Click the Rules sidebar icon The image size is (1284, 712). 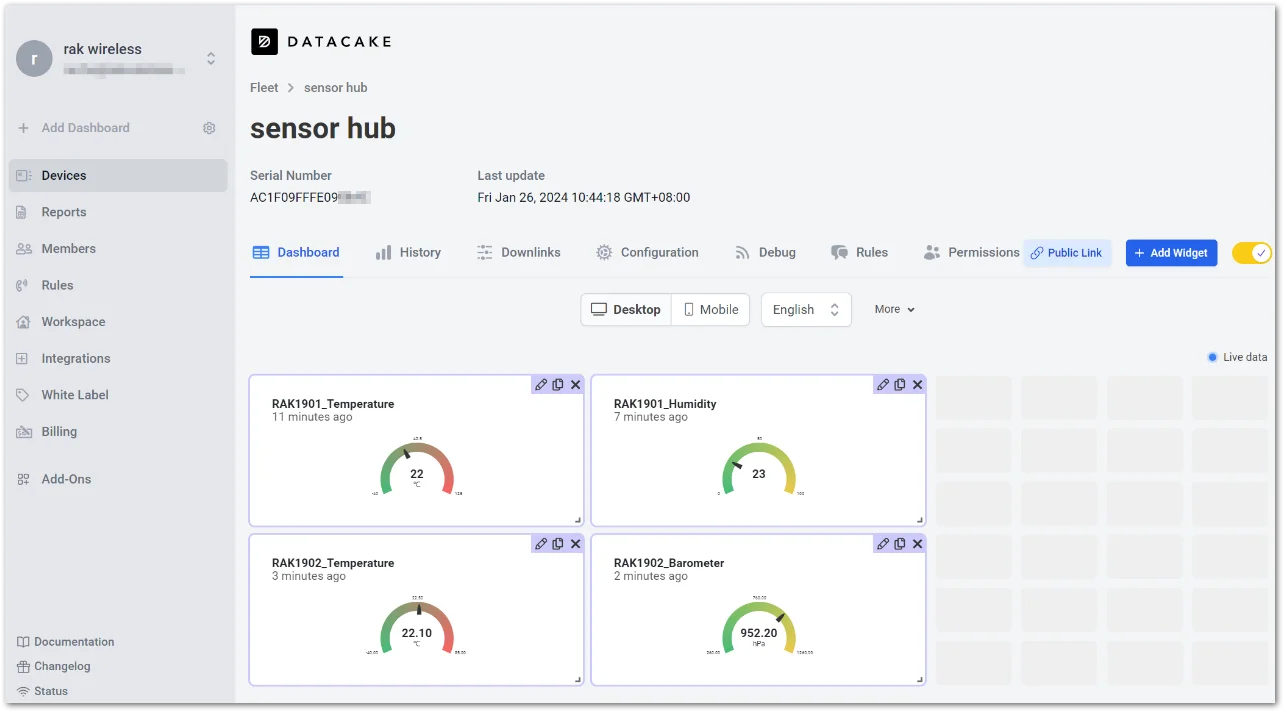click(x=24, y=285)
